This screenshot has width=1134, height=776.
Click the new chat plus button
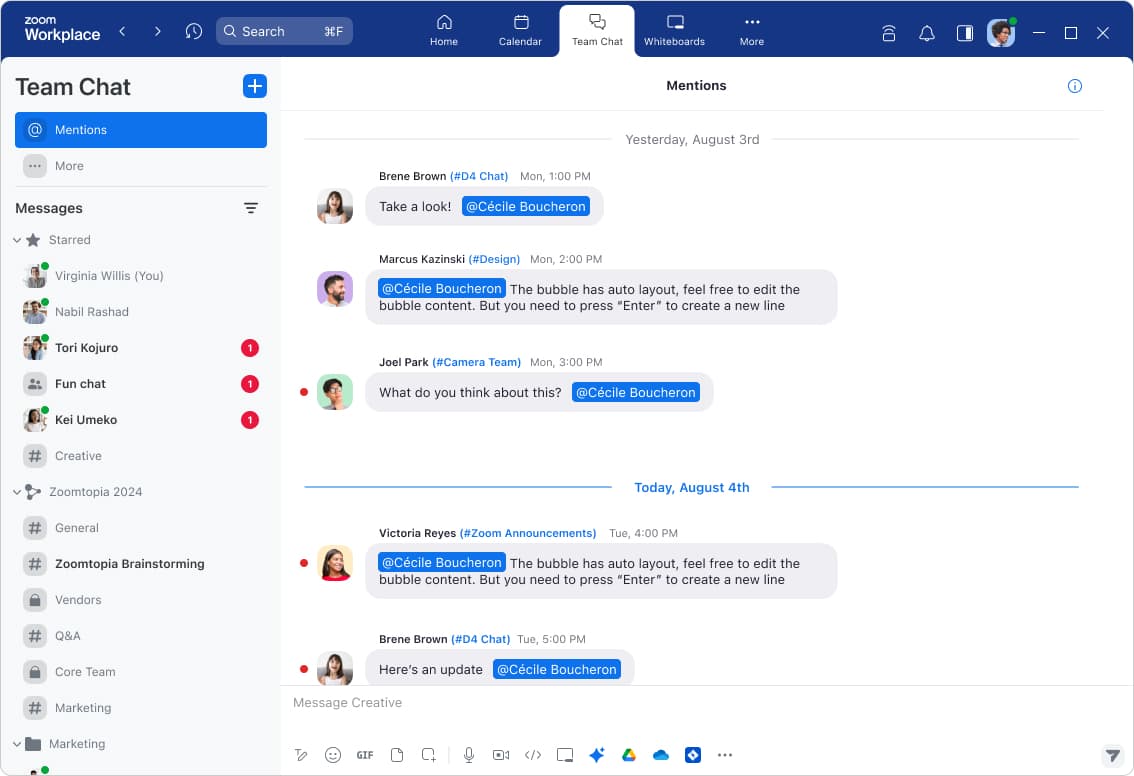click(255, 86)
